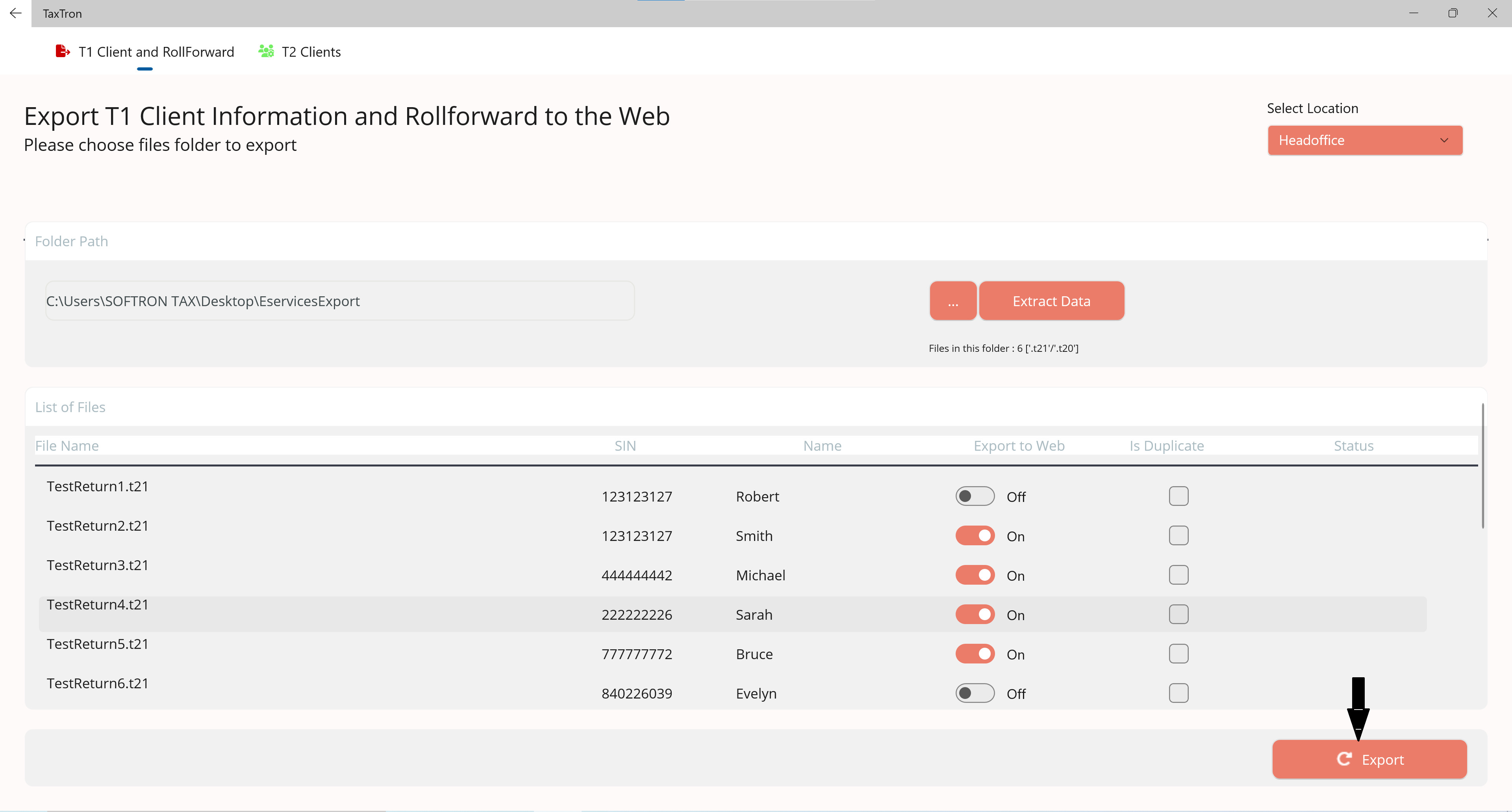Click the browse folder '...' button

(x=952, y=301)
